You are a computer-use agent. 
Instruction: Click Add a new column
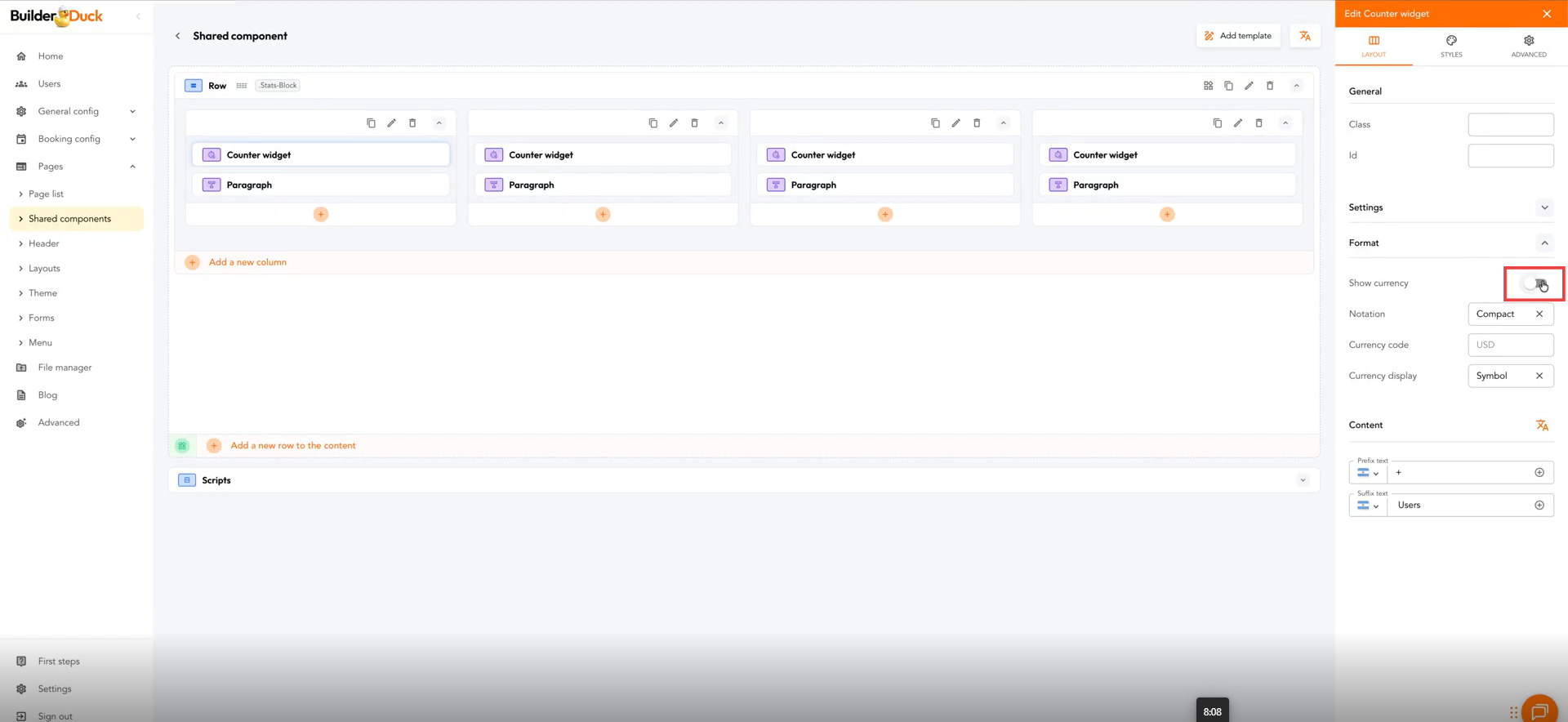coord(247,262)
